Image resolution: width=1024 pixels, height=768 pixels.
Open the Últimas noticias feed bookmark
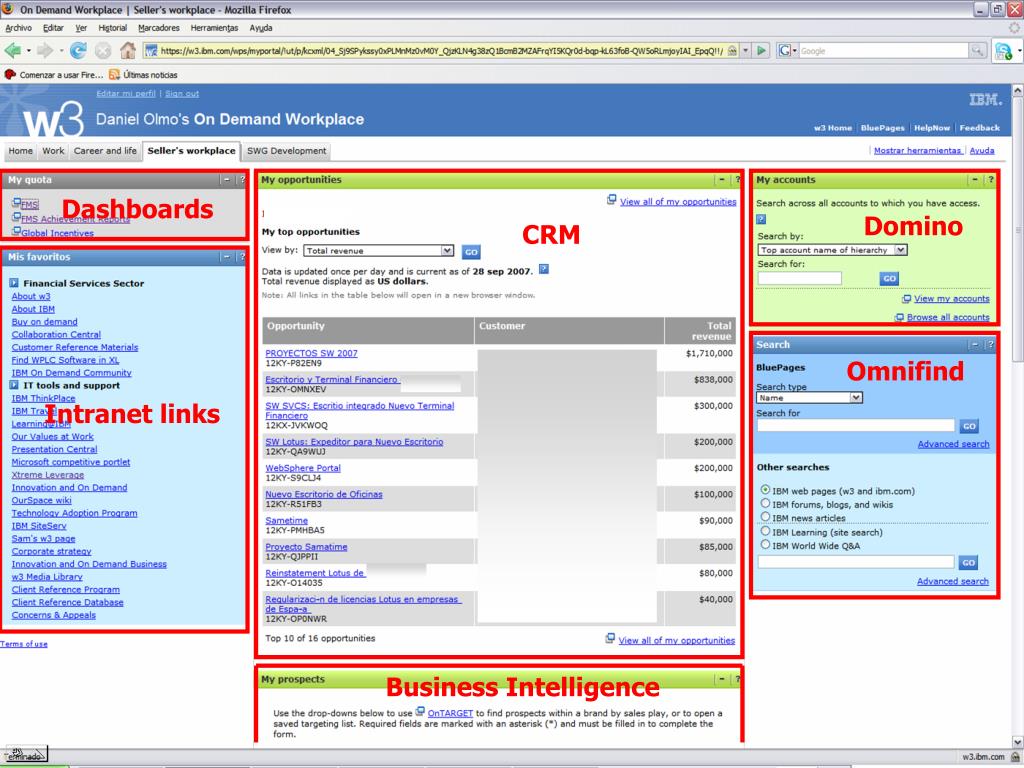point(143,74)
